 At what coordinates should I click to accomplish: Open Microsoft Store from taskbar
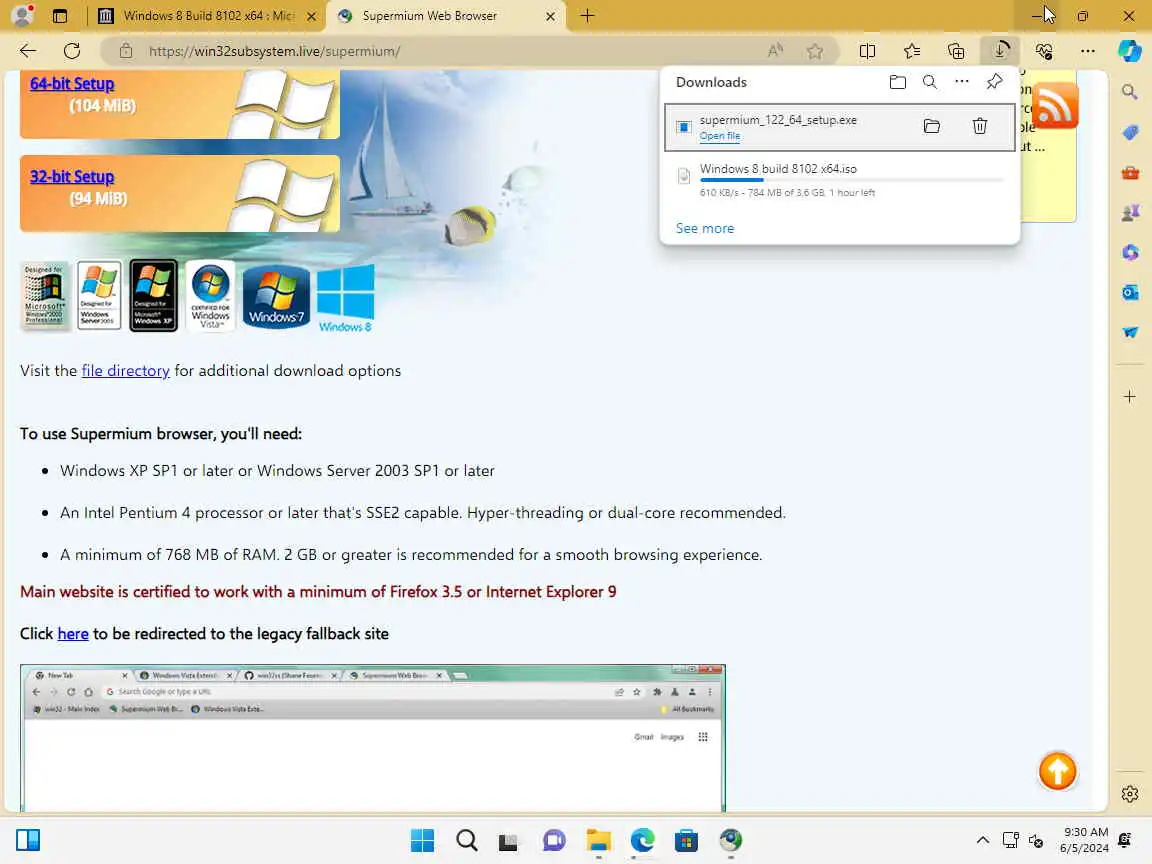[686, 840]
